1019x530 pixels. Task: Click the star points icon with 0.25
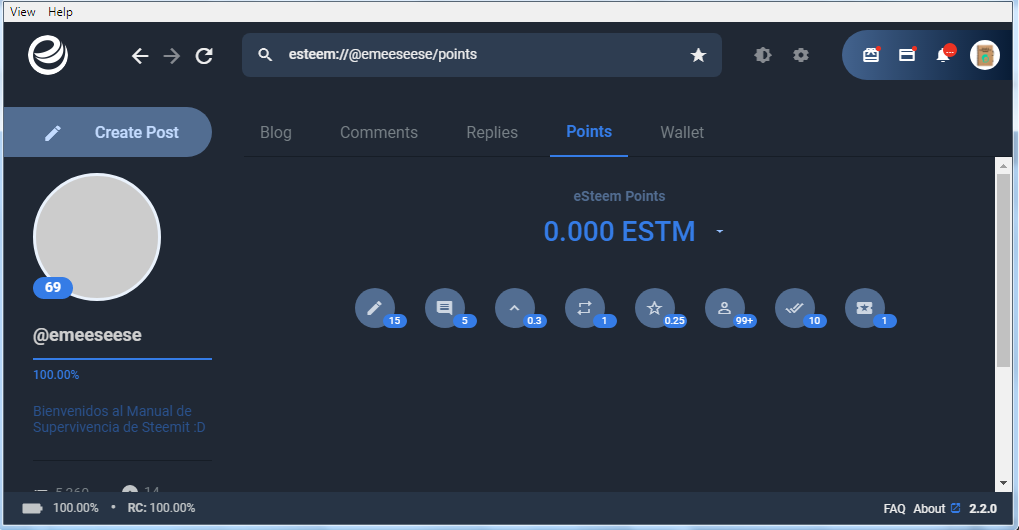655,308
